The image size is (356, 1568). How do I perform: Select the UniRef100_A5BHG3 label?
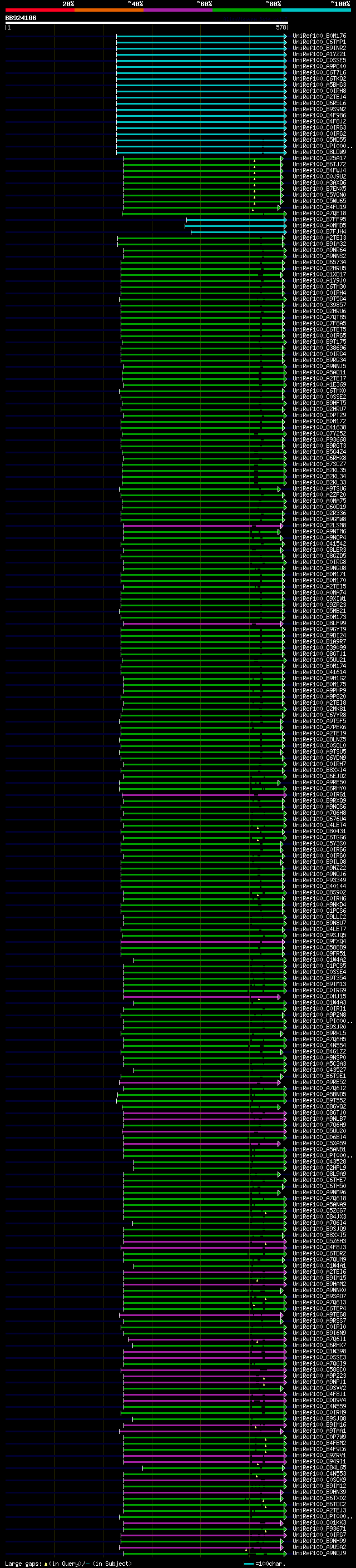pyautogui.click(x=319, y=85)
